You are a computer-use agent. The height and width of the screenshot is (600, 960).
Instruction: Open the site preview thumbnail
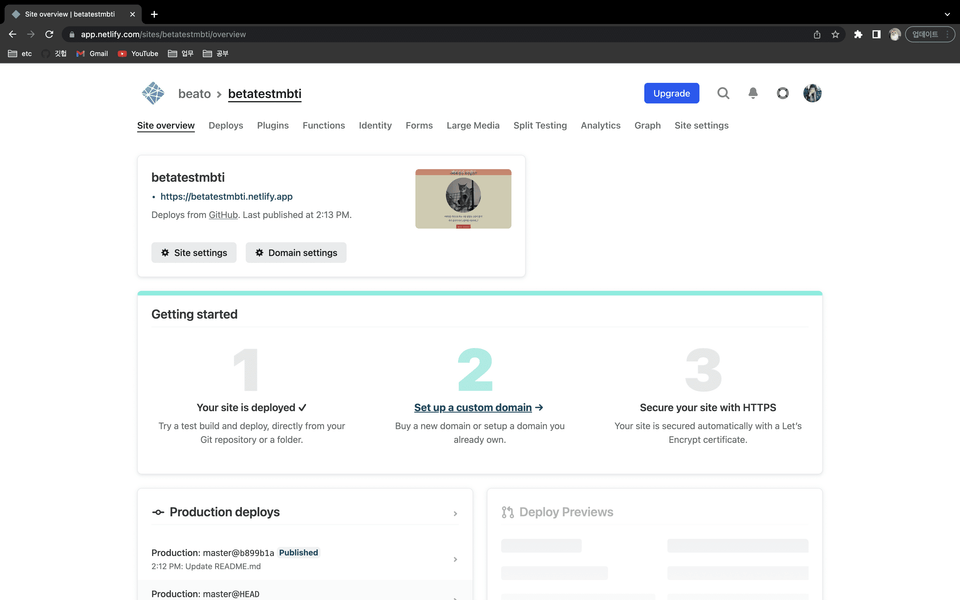pyautogui.click(x=463, y=199)
